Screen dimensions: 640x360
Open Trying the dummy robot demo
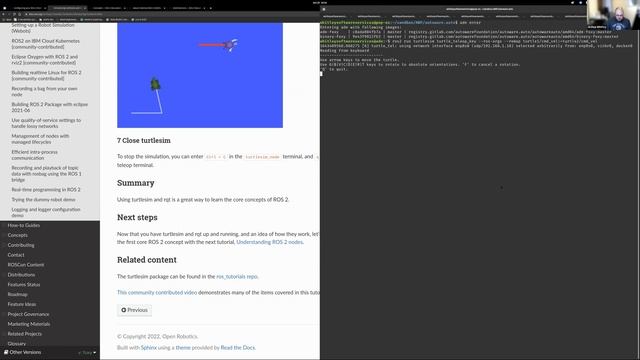point(43,200)
